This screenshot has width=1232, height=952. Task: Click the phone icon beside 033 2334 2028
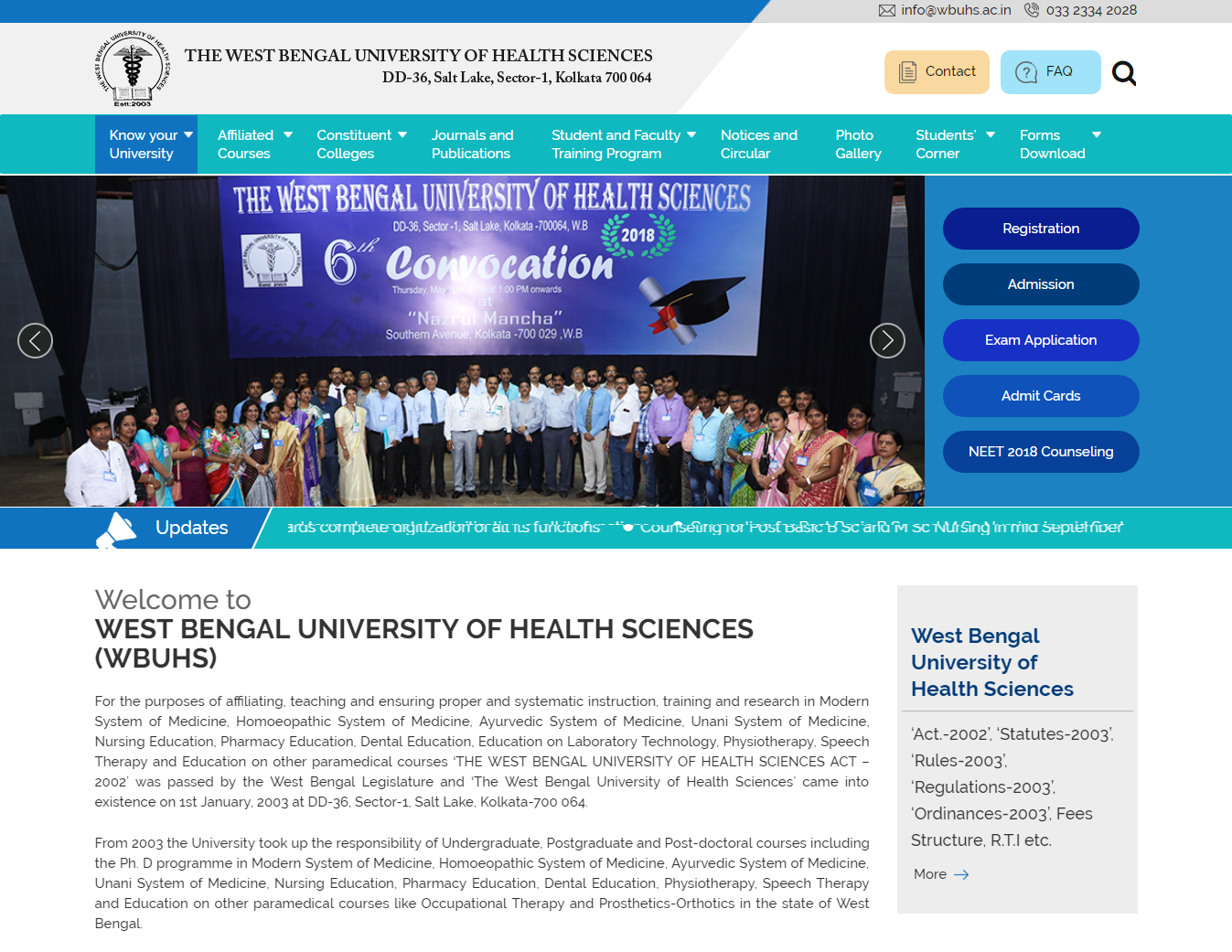point(1032,10)
